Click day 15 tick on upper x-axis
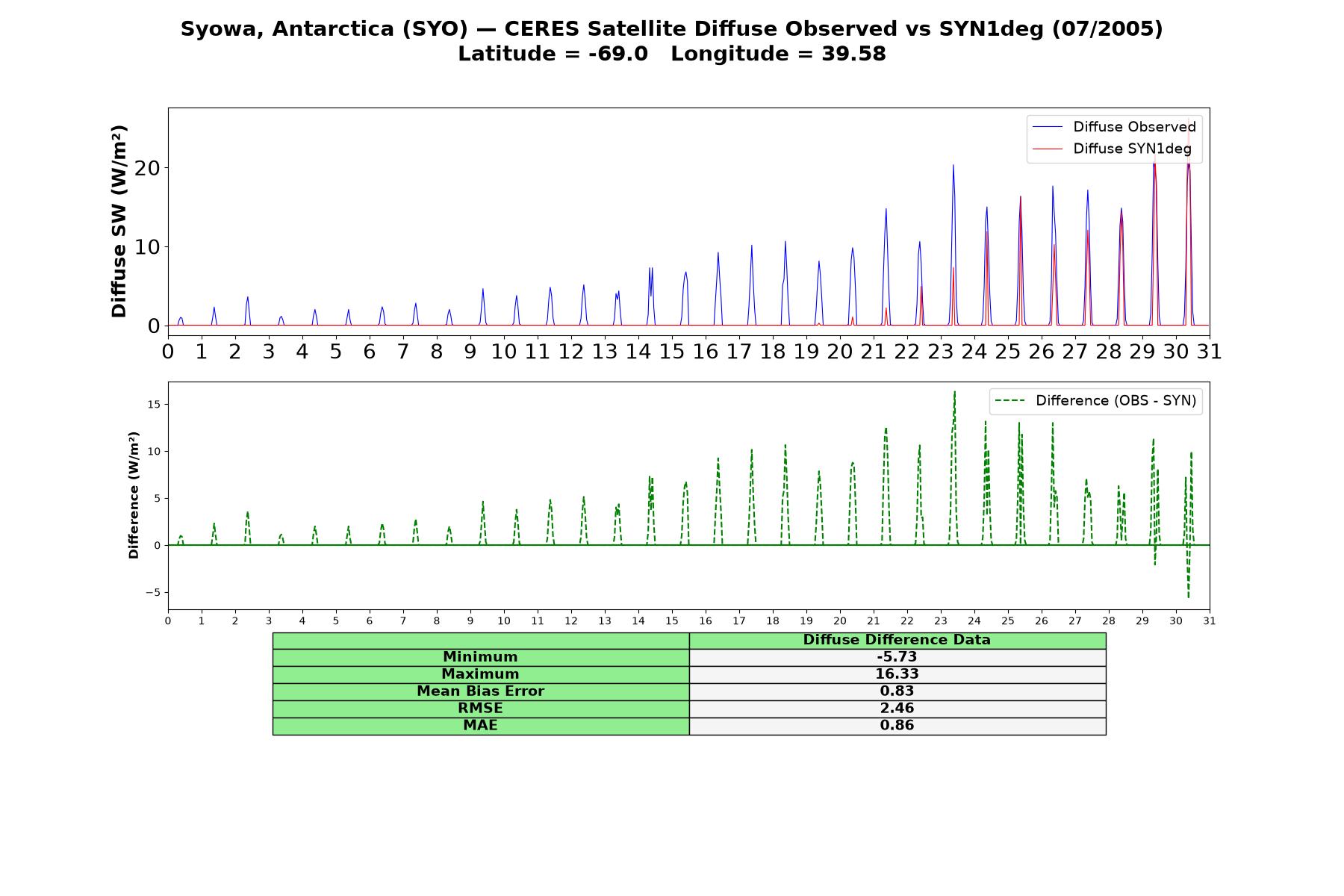This screenshot has width=1344, height=896. tap(671, 352)
